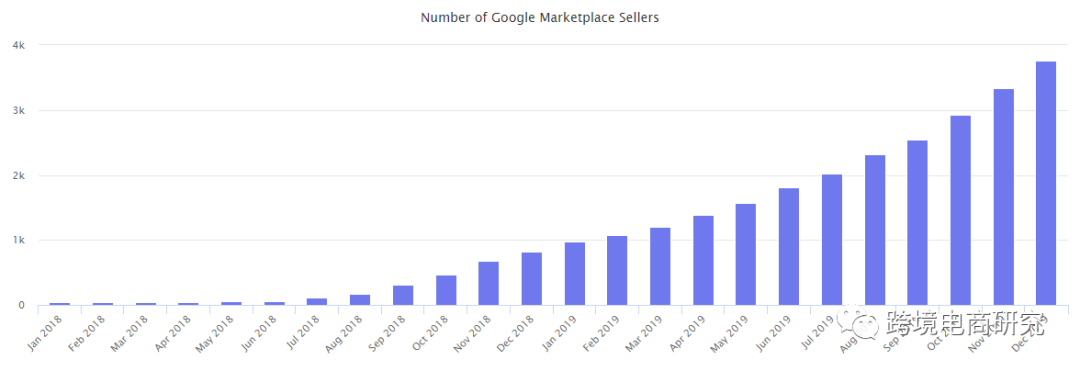
Task: Click the Apr 2019 bar
Action: click(x=703, y=261)
